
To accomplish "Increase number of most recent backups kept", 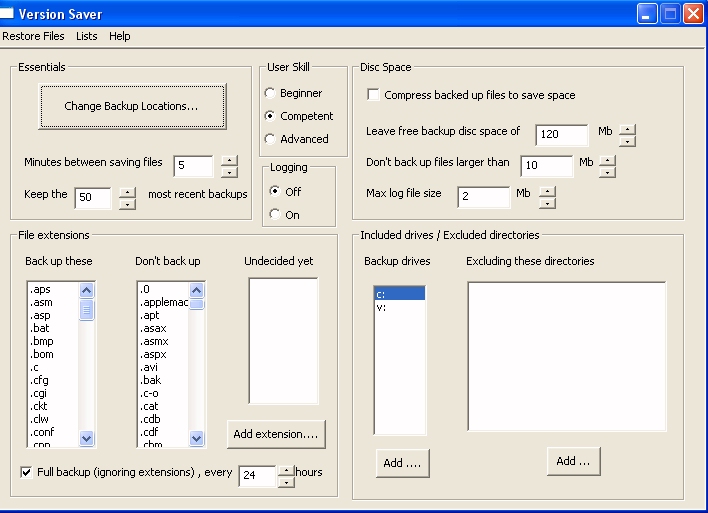I will coord(128,192).
